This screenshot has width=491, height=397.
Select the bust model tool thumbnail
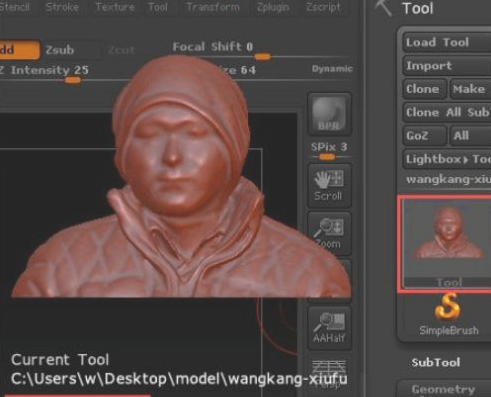click(447, 243)
